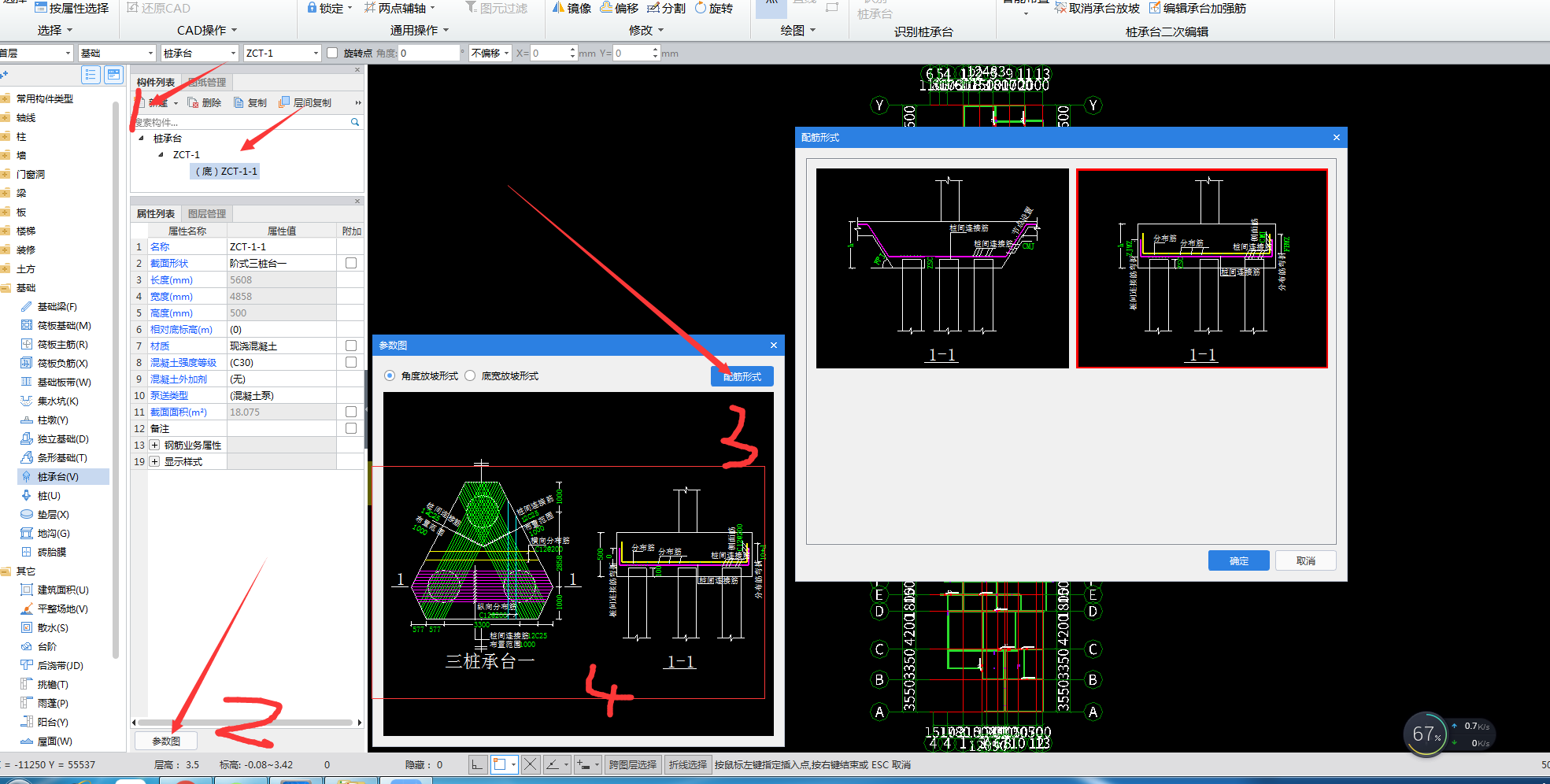Select 桩(U) in navigation tree
Image resolution: width=1550 pixels, height=784 pixels.
click(x=40, y=496)
